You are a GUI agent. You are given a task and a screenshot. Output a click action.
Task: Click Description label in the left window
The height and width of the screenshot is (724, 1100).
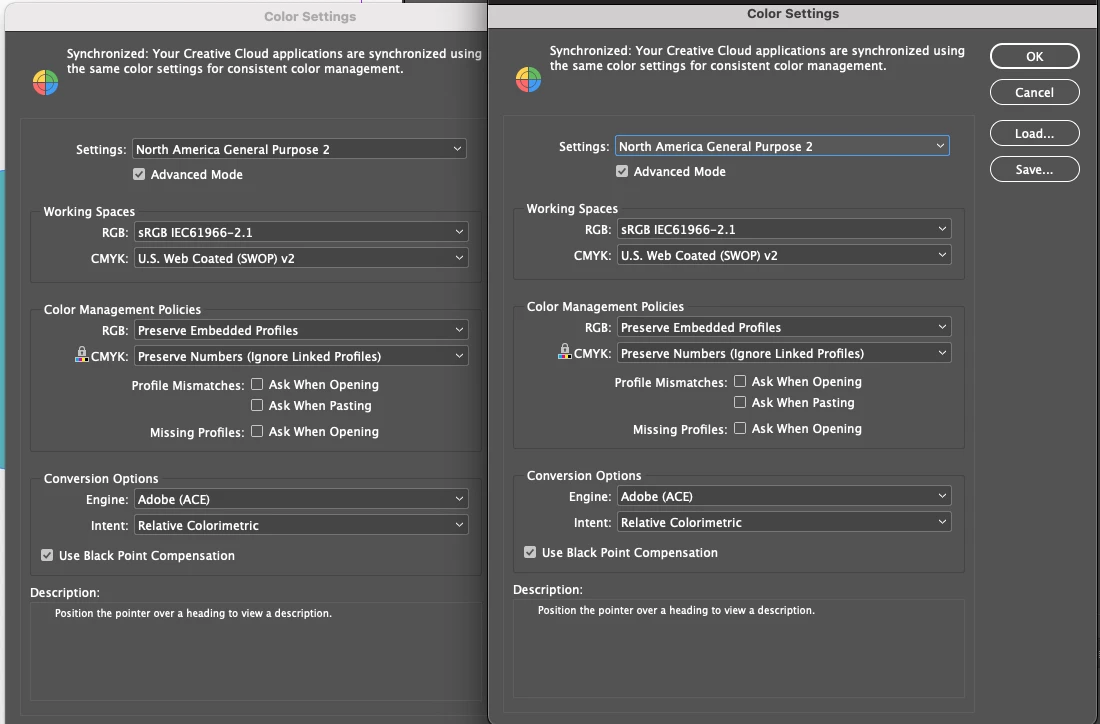click(x=65, y=592)
